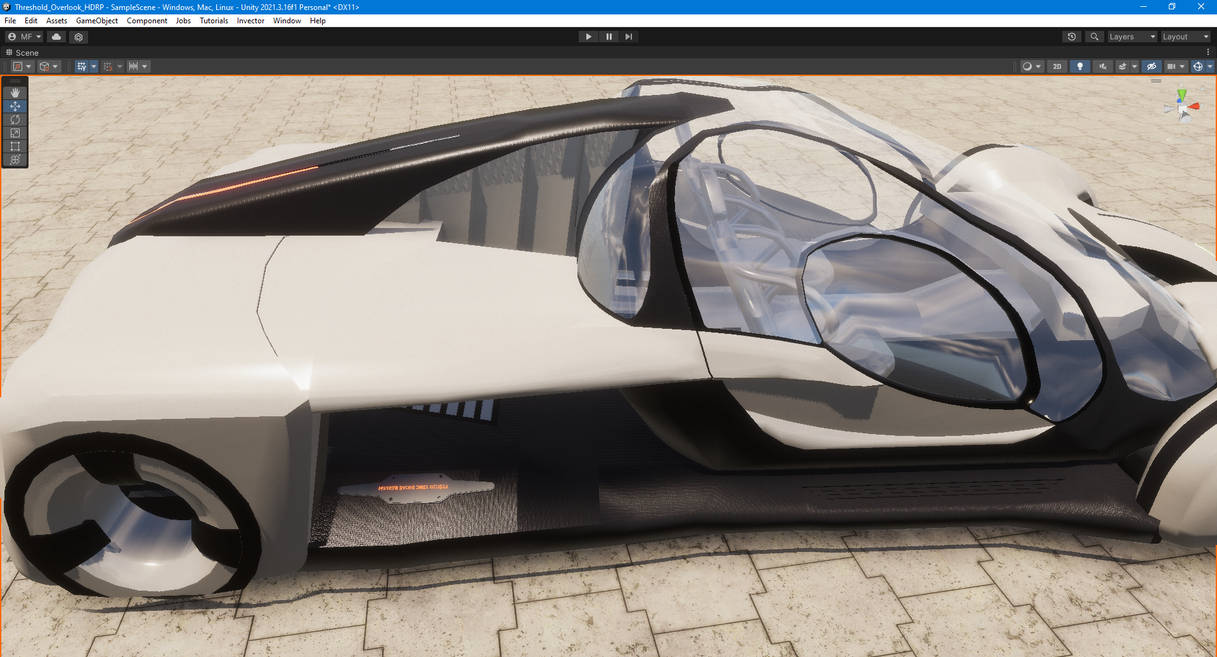Viewport: 1217px width, 657px height.
Task: Open the GameObject menu
Action: (x=96, y=20)
